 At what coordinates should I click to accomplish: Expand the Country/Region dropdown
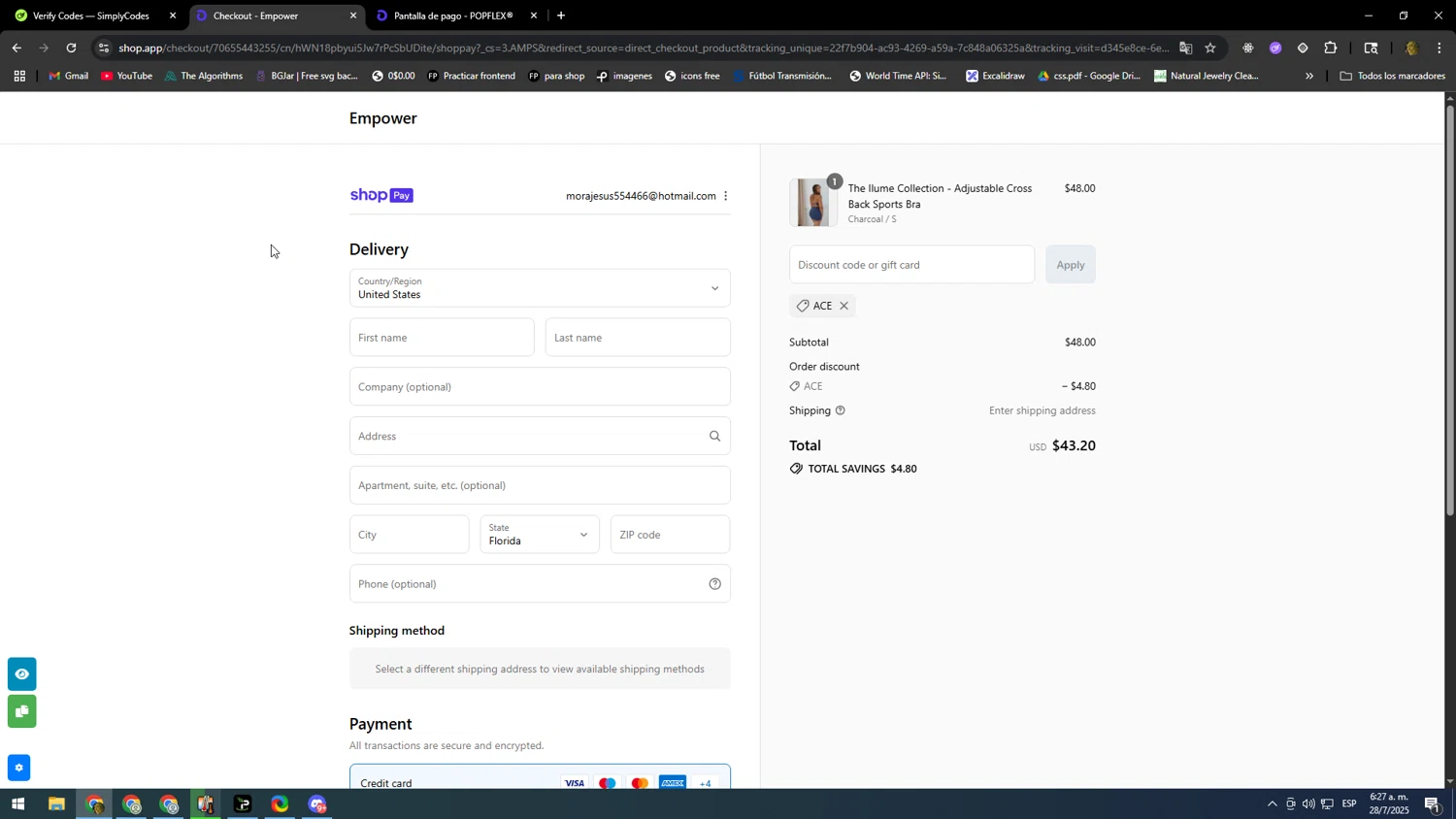pos(540,288)
